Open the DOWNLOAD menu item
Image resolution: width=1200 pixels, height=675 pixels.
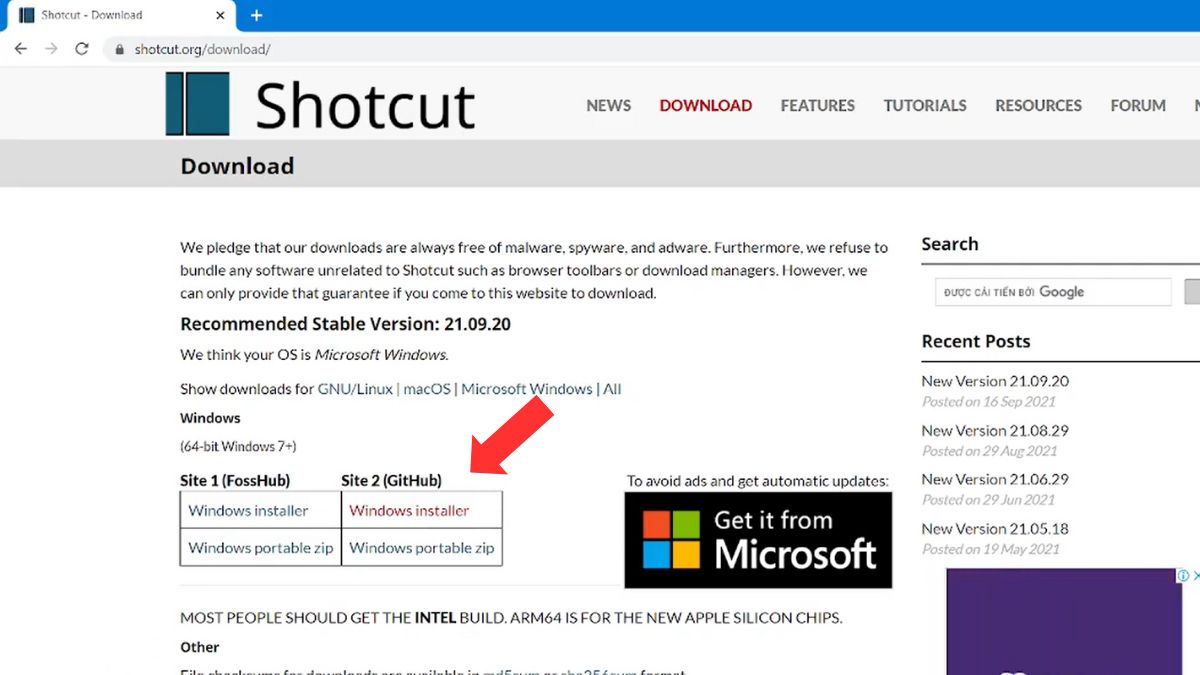[x=705, y=105]
